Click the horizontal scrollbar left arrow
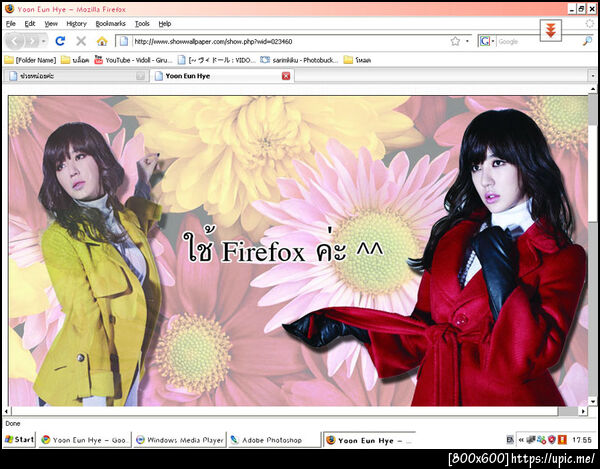 click(7, 411)
